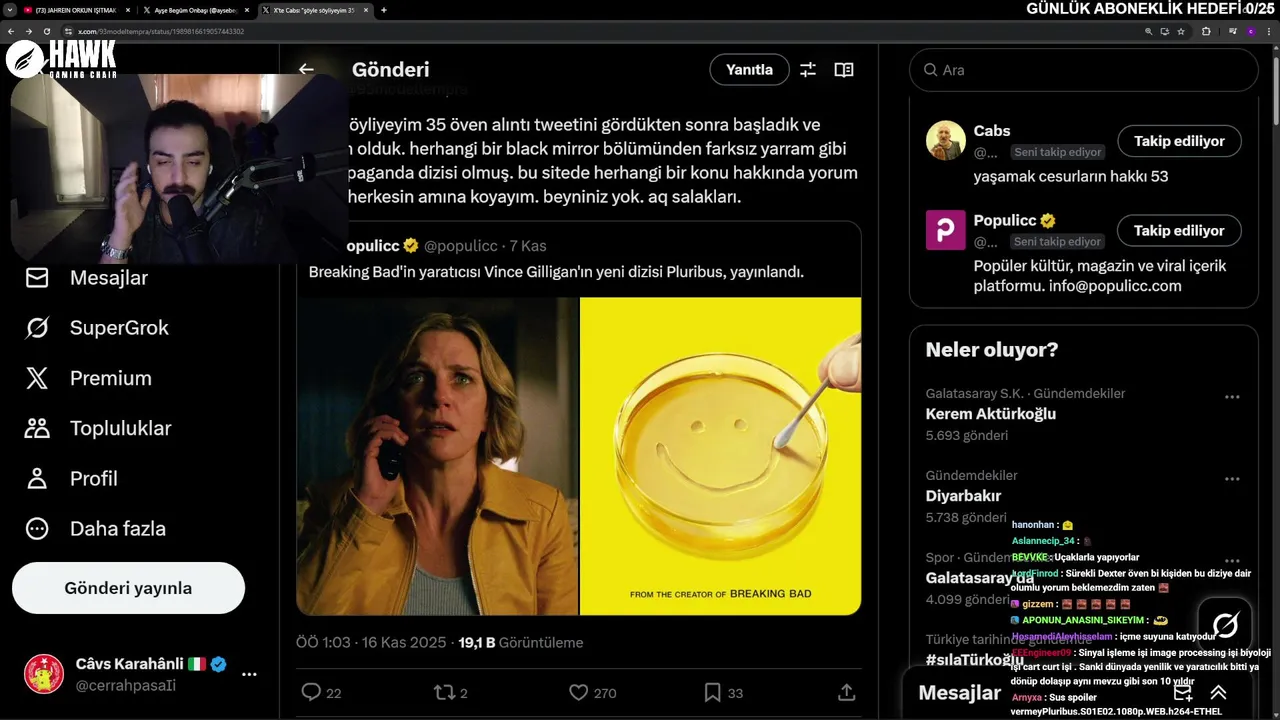Click the zoom magnifier icon in address bar
This screenshot has height=720, width=1280.
[1149, 31]
